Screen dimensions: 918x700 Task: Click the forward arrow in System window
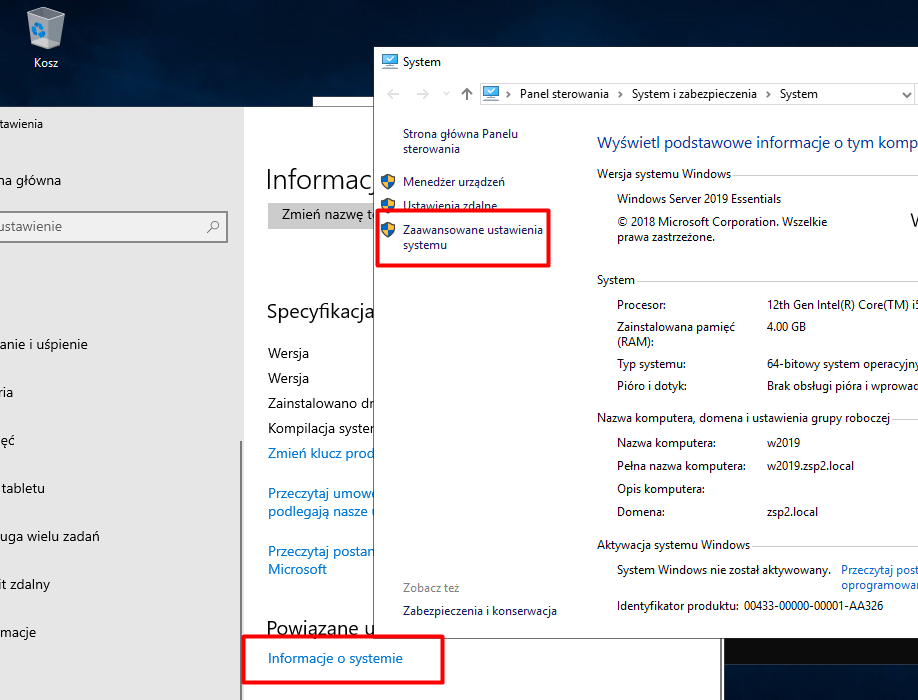coord(422,94)
